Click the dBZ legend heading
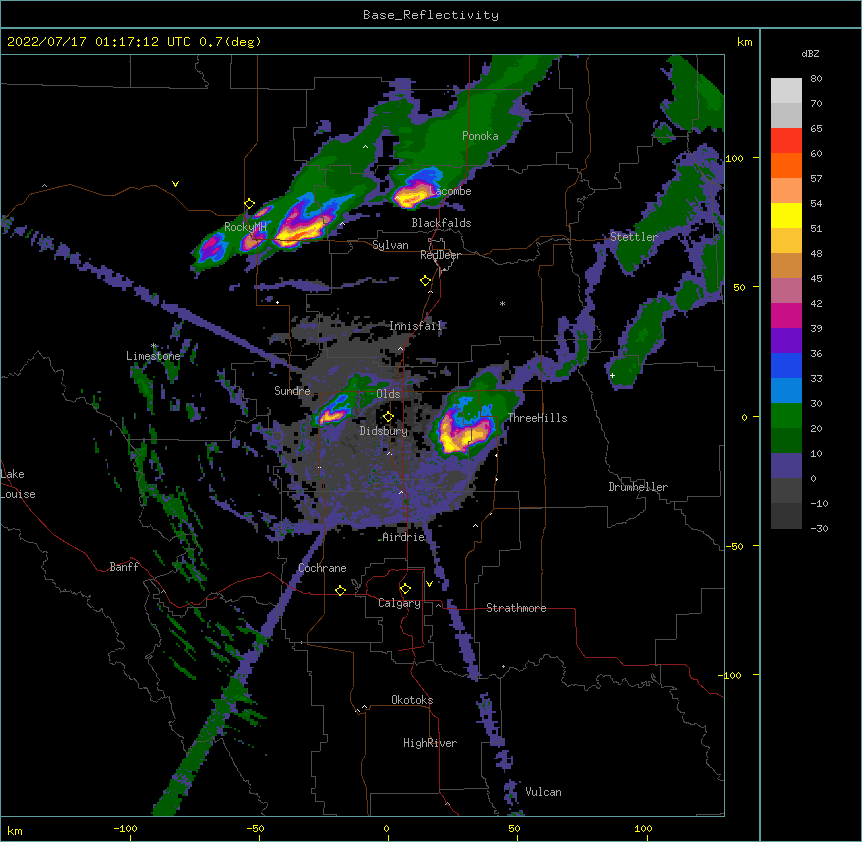 [810, 53]
